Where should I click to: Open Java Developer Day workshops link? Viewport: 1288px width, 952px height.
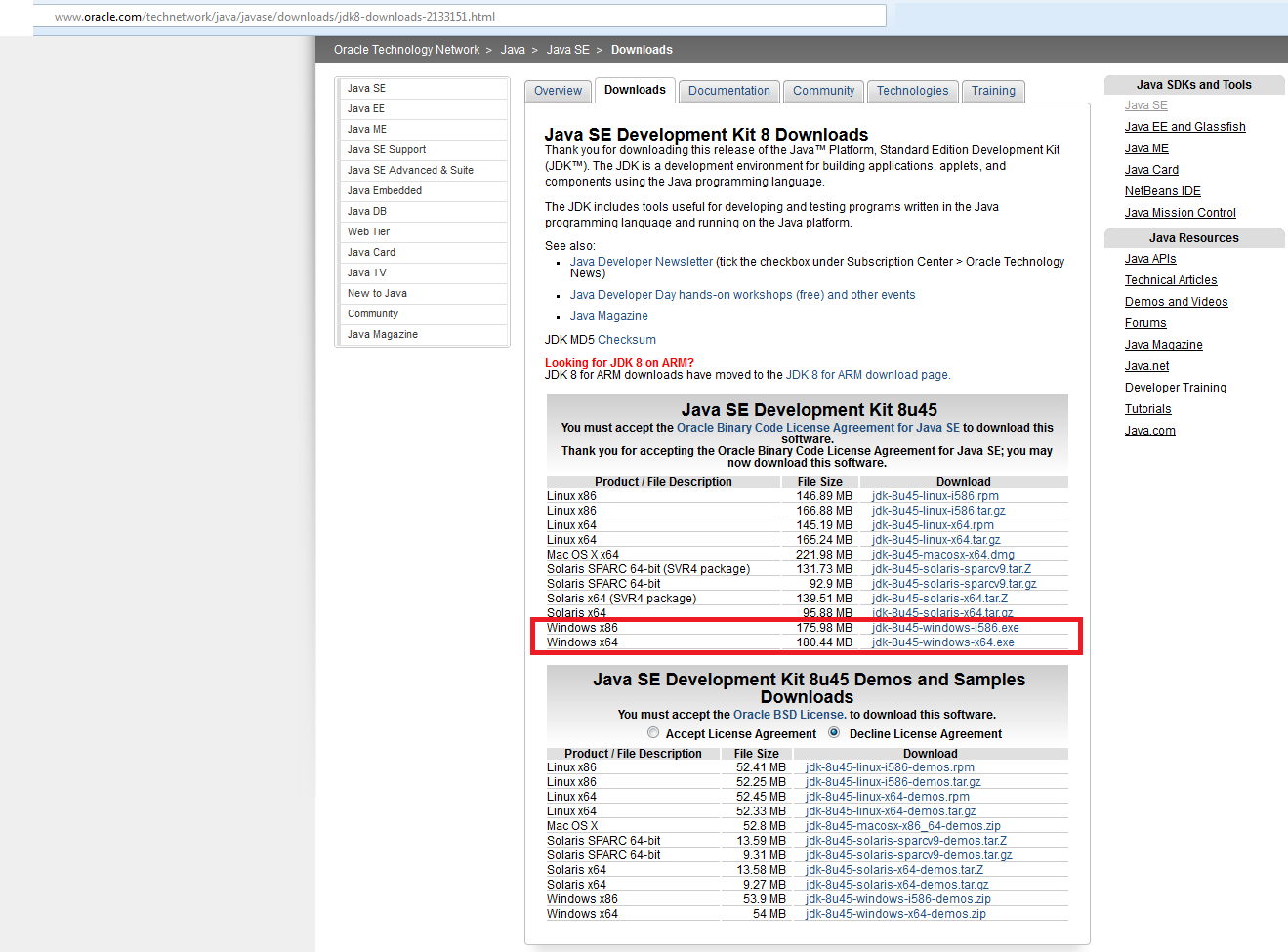click(x=742, y=295)
